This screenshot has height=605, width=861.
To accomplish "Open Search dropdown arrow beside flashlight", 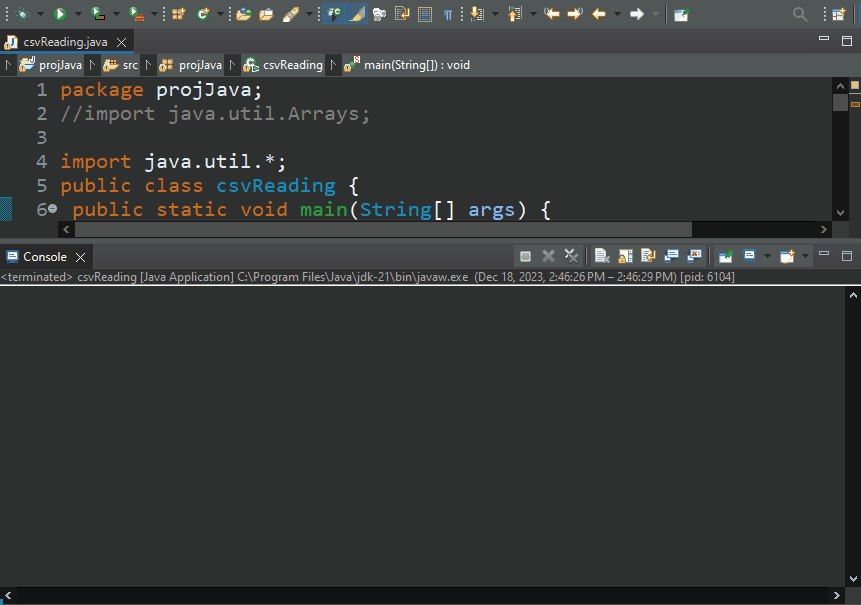I will (x=309, y=14).
